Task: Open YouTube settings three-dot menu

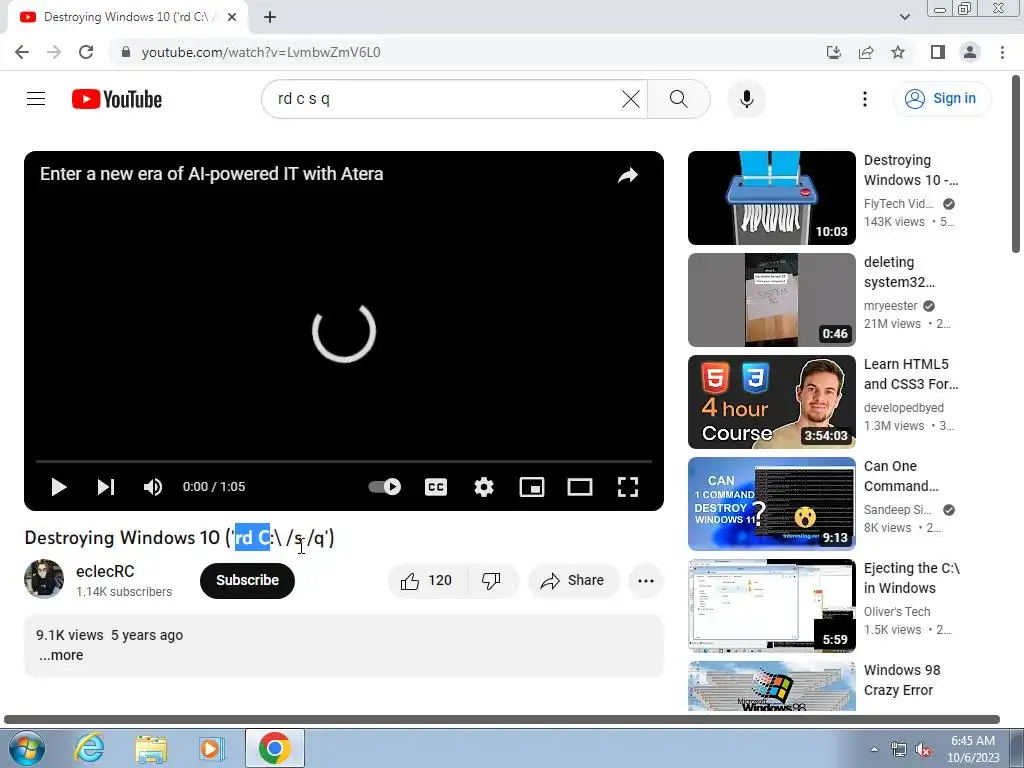Action: 865,99
